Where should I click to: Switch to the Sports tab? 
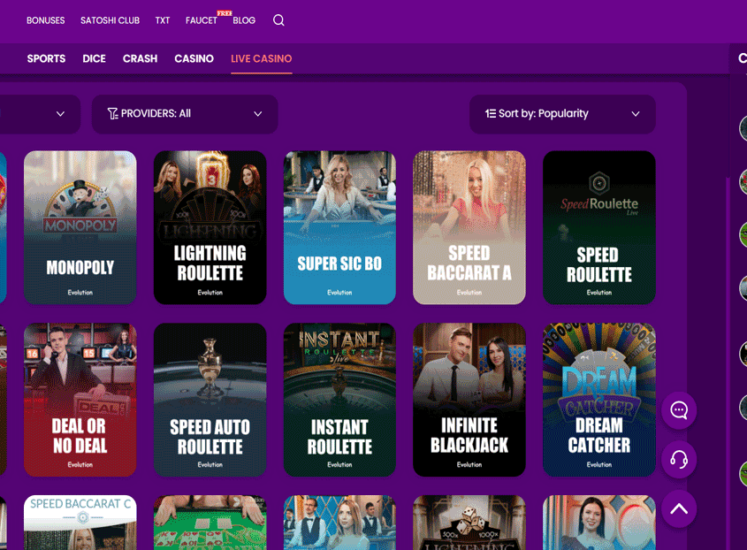click(x=46, y=59)
